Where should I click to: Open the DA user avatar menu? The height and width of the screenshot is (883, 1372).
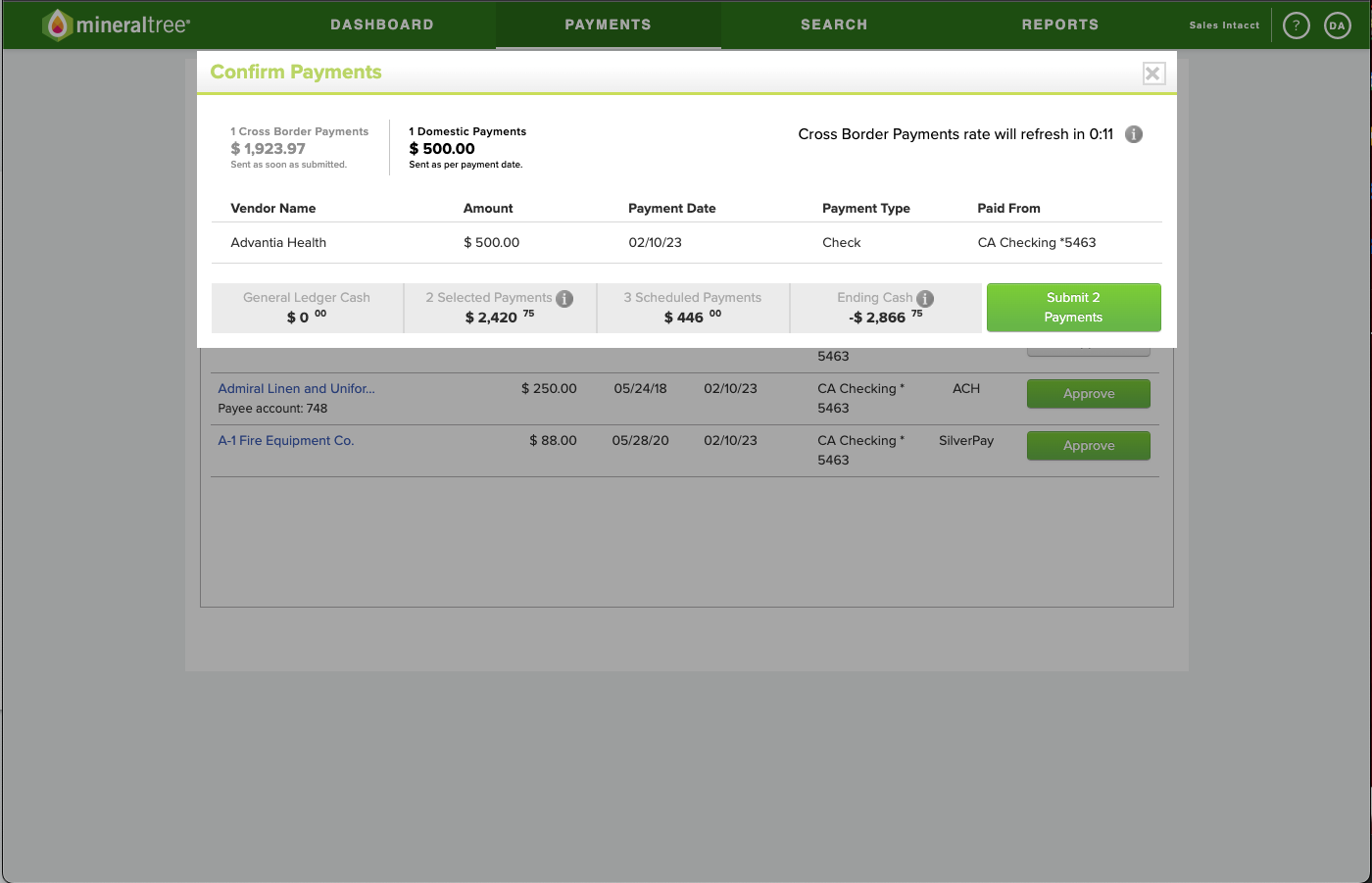pos(1337,25)
